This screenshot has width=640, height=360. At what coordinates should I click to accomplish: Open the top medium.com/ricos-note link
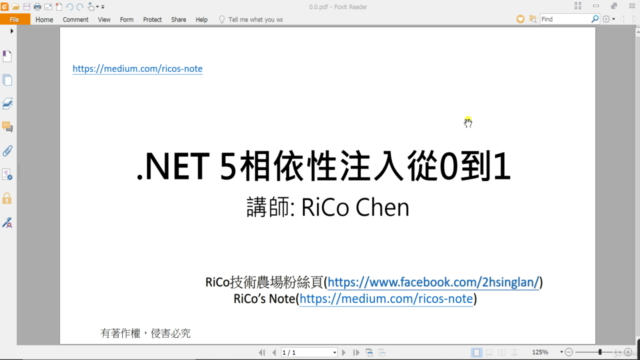(137, 69)
